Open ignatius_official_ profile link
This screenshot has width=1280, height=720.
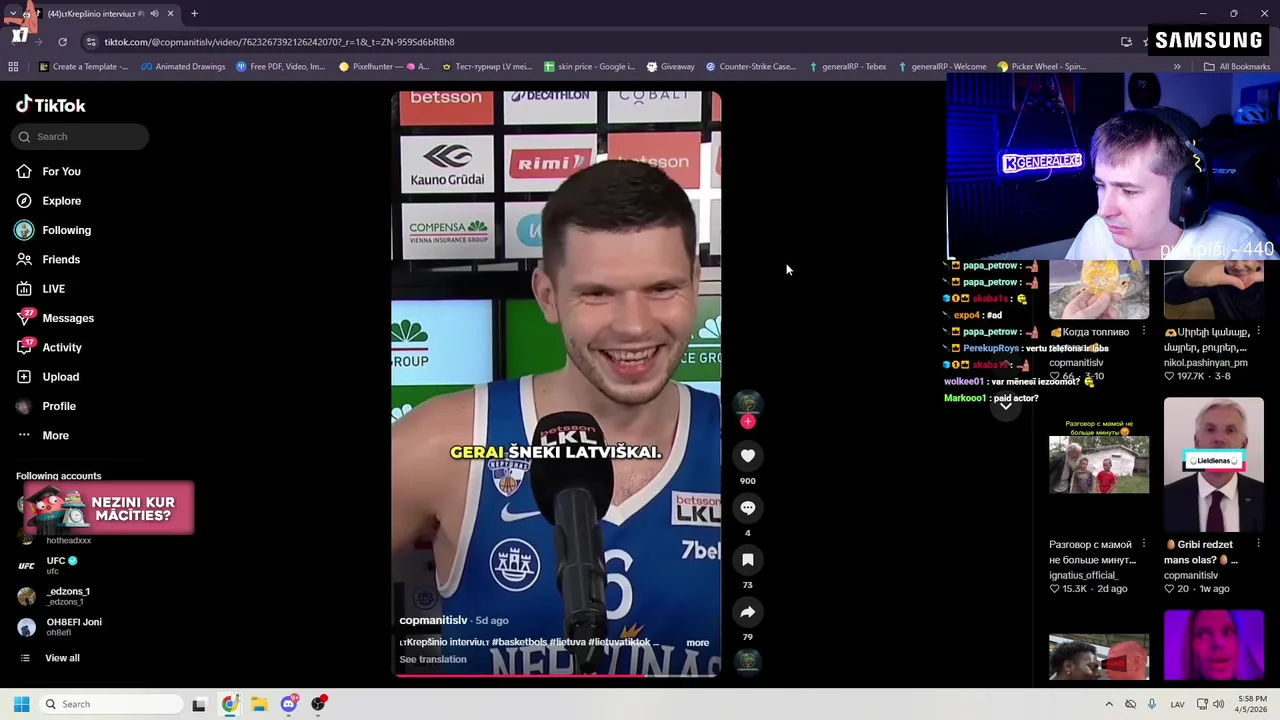[1083, 576]
